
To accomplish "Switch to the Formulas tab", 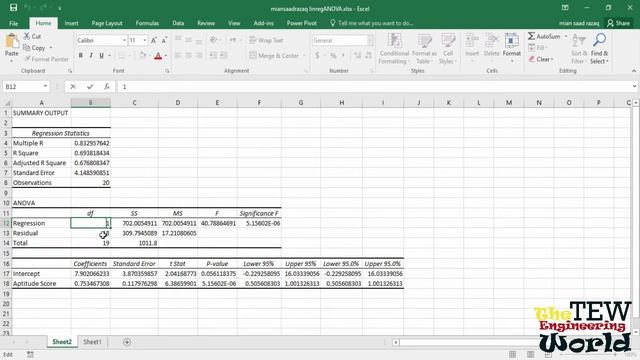I will point(147,23).
